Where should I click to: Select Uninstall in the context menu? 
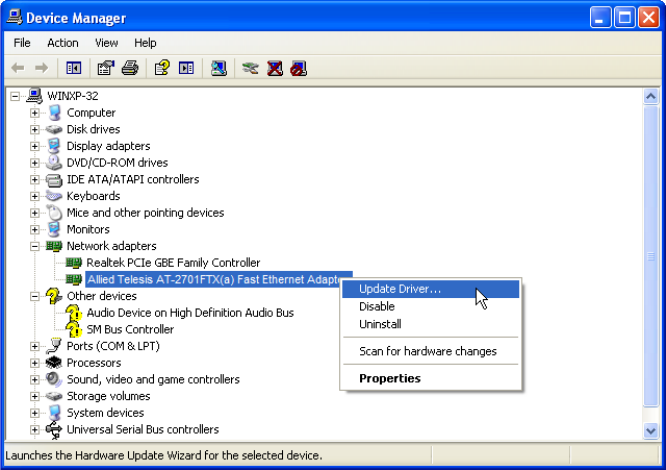379,324
